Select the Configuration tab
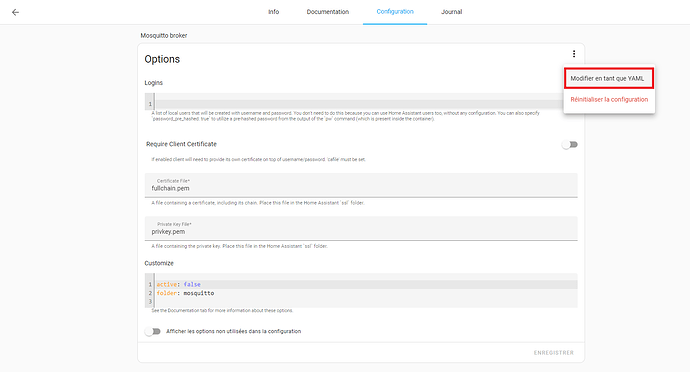The width and height of the screenshot is (690, 372). (x=395, y=12)
